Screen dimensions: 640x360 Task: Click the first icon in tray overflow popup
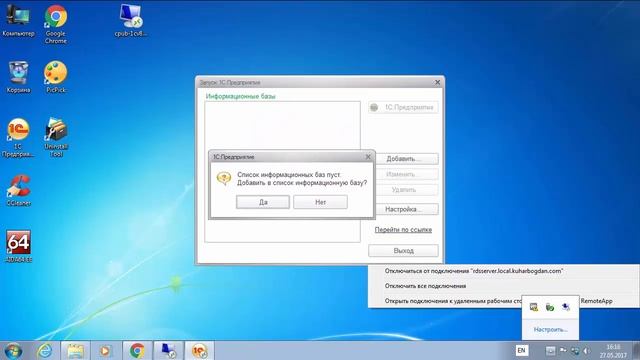click(x=533, y=307)
